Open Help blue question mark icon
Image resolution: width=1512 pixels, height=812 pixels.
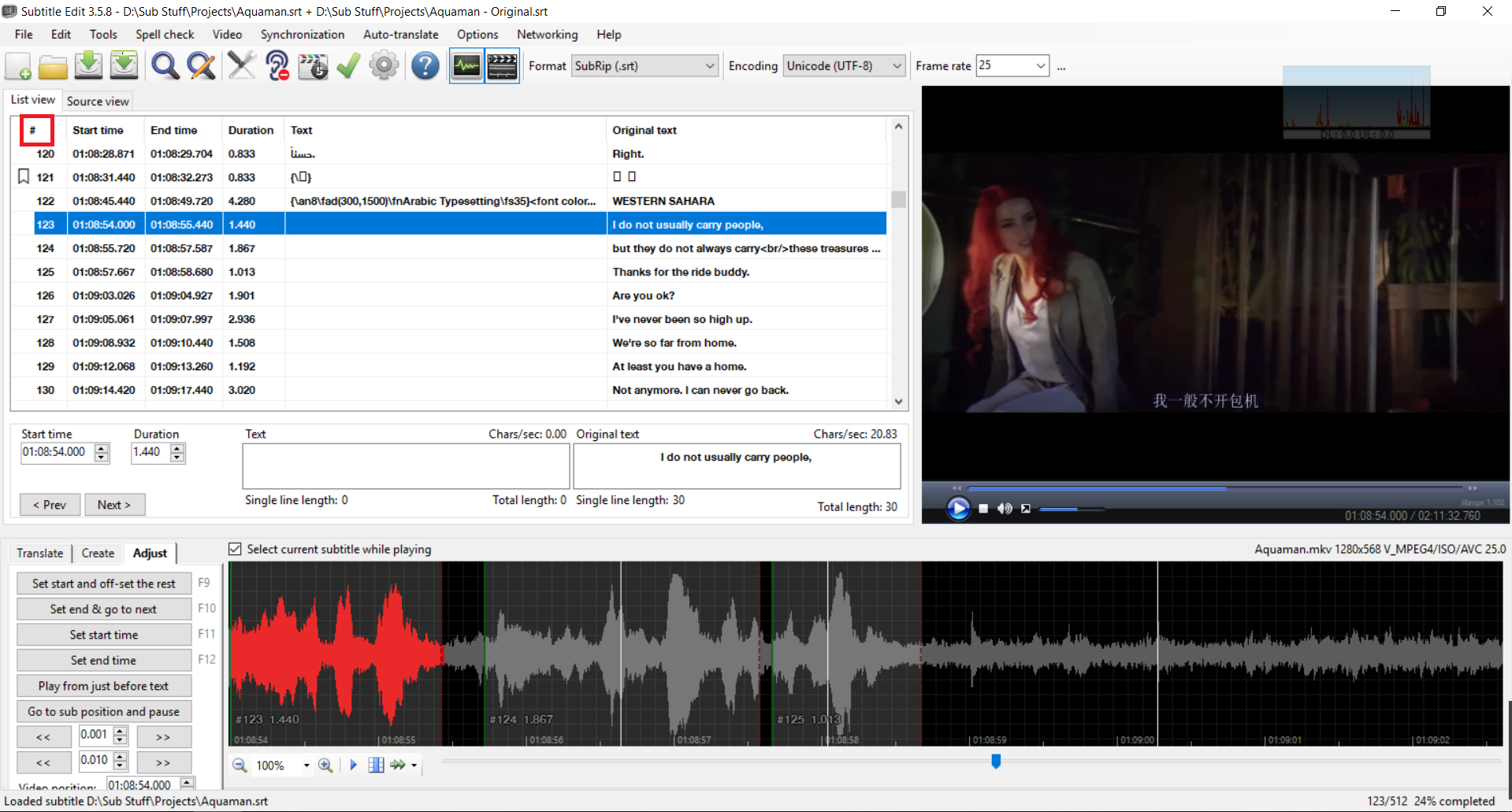pyautogui.click(x=425, y=66)
